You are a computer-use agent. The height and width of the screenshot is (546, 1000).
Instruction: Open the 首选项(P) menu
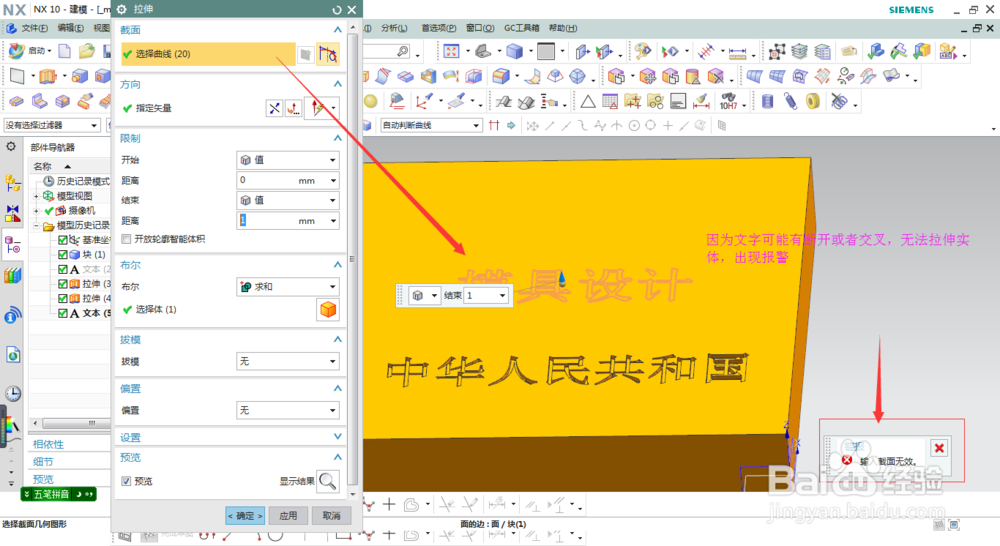coord(439,28)
